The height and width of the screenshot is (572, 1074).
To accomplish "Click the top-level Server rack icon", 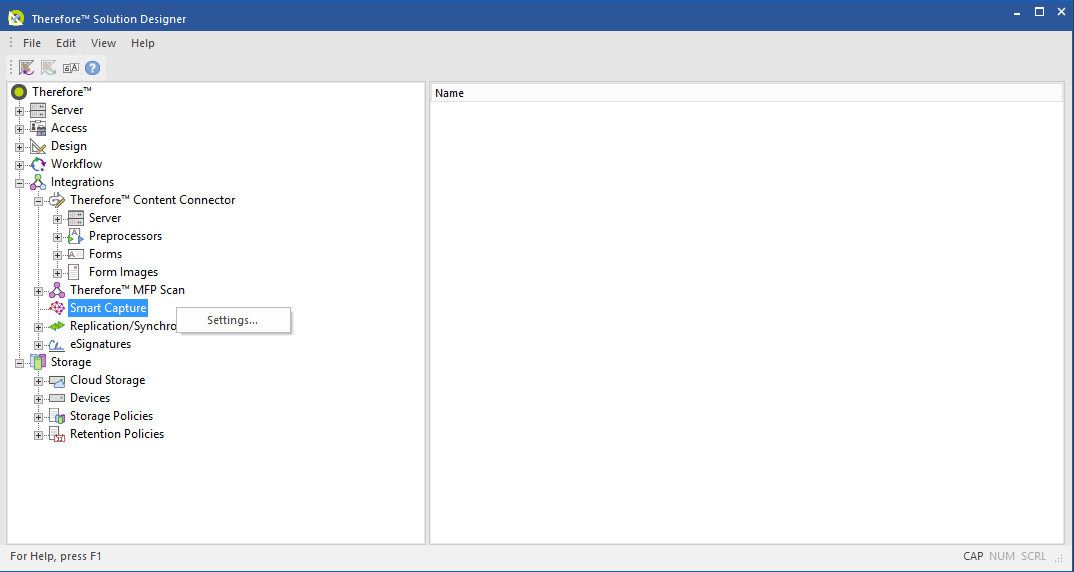I will pyautogui.click(x=38, y=110).
